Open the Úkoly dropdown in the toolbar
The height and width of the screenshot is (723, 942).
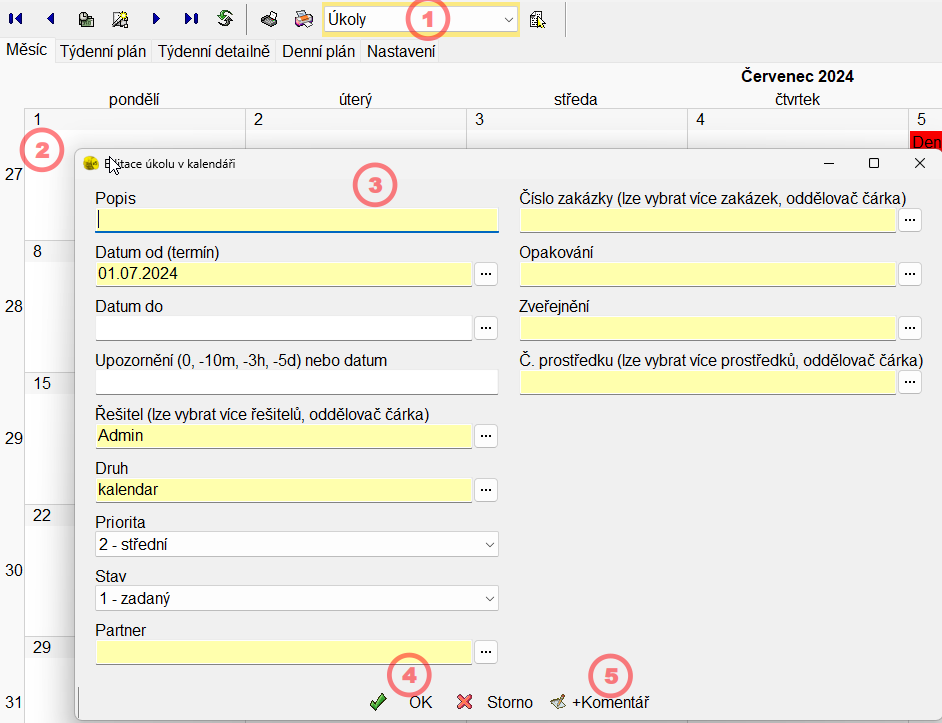[x=508, y=19]
